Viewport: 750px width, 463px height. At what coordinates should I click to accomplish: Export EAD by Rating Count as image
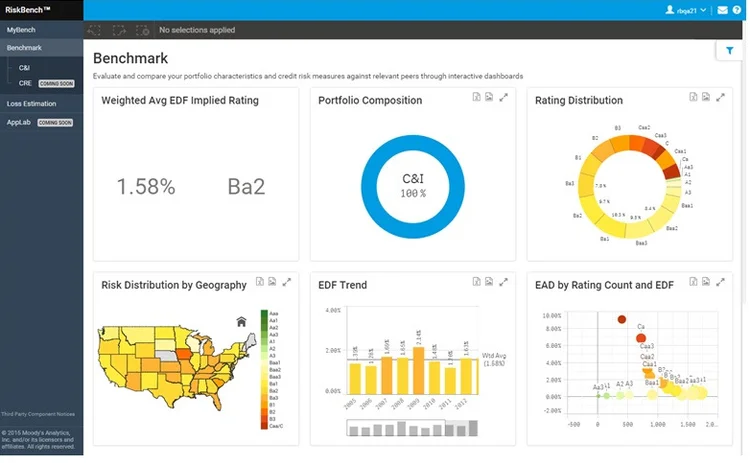706,282
